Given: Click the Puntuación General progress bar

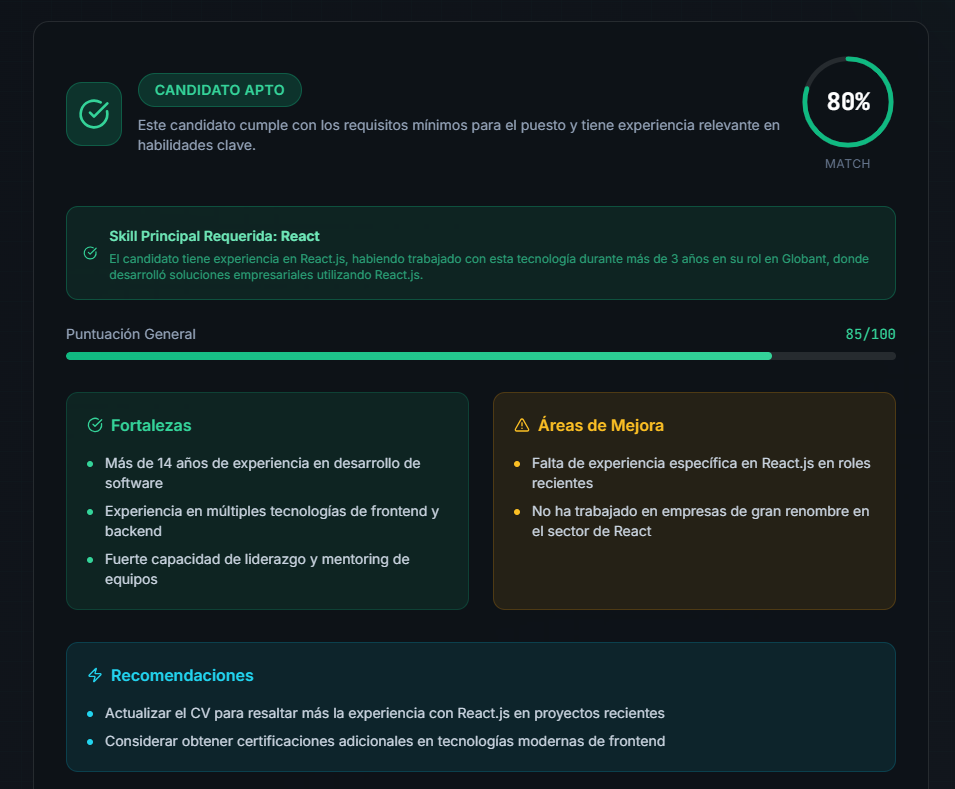Looking at the screenshot, I should 481,355.
